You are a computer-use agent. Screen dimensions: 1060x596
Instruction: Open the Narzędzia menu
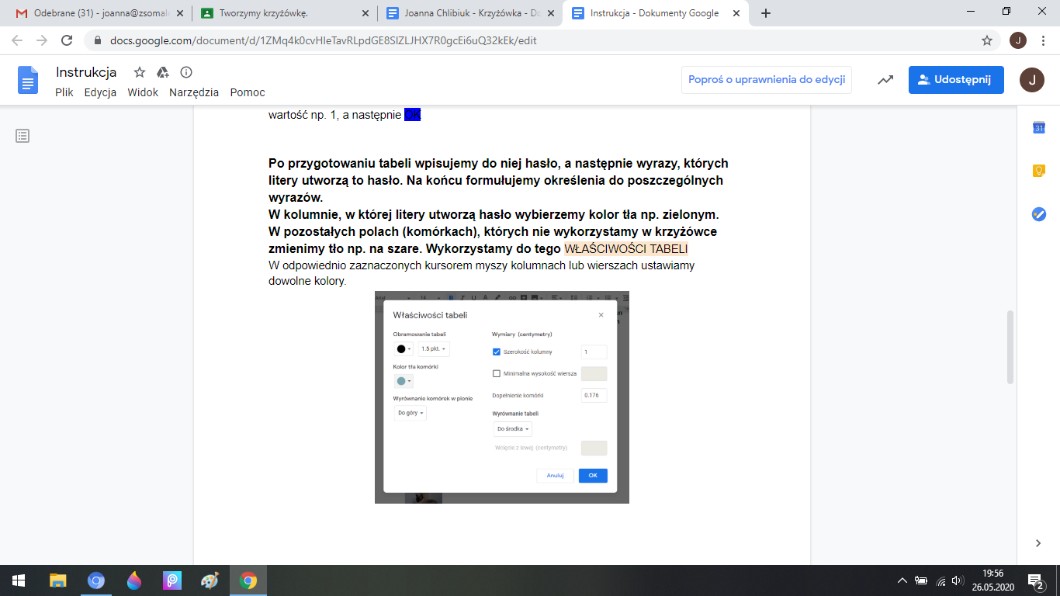pyautogui.click(x=194, y=92)
